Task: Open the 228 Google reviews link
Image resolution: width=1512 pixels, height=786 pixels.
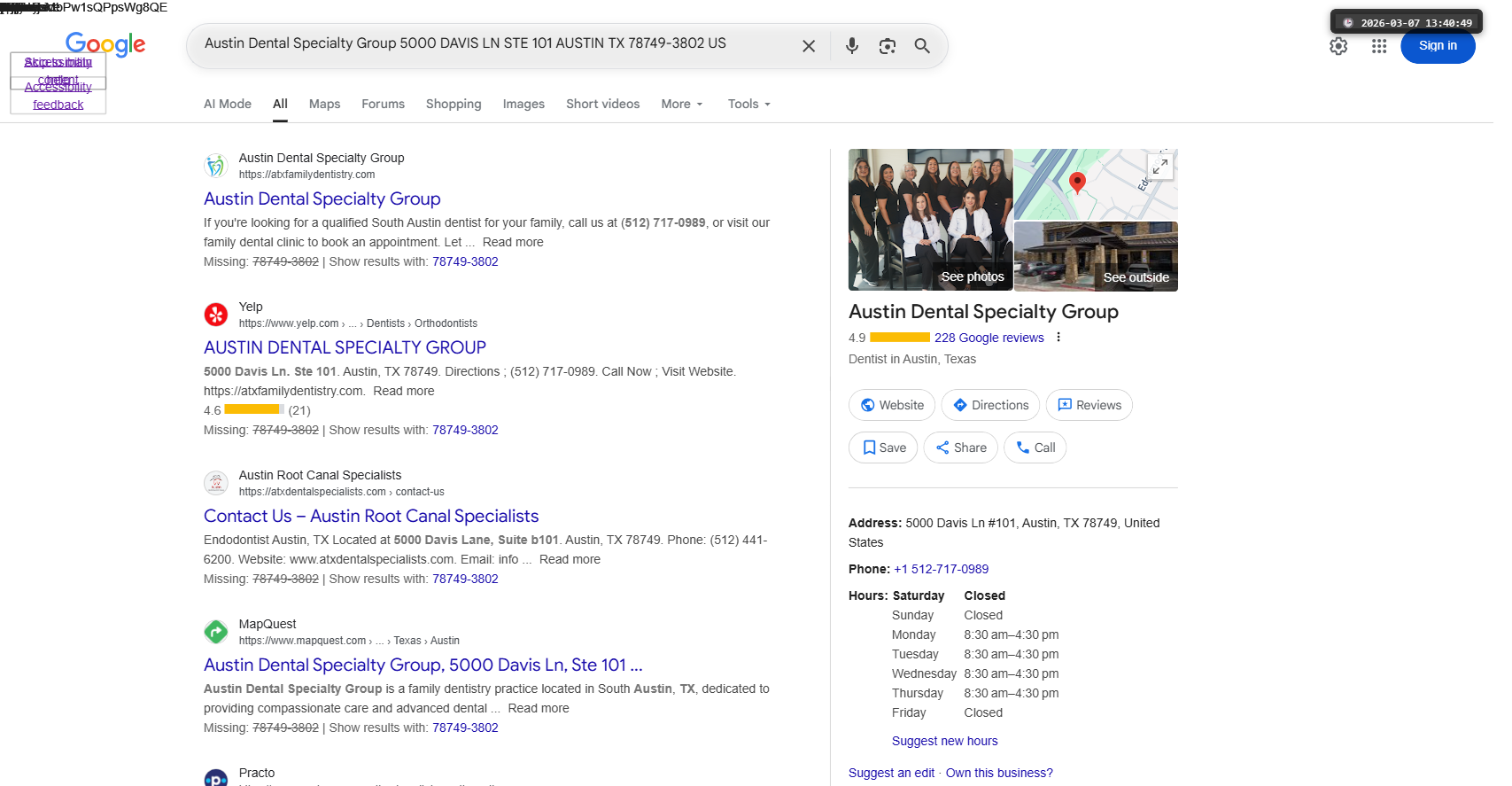Action: pyautogui.click(x=989, y=338)
